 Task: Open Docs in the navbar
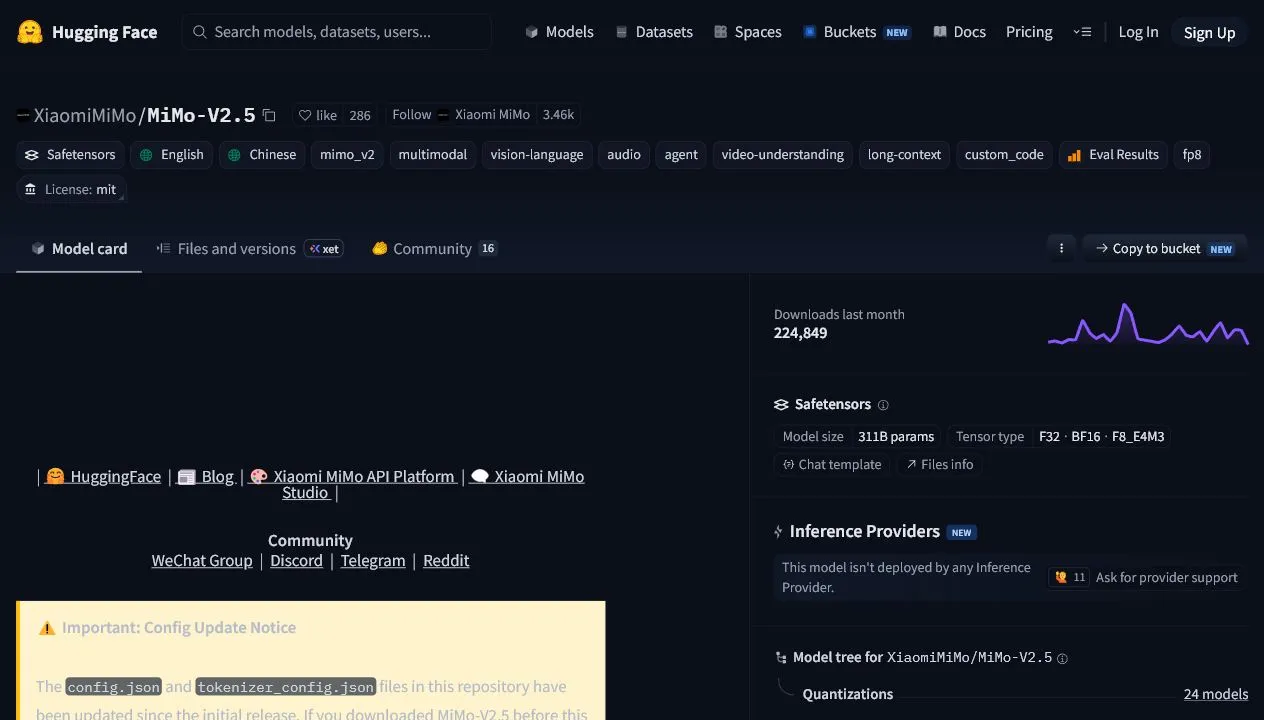[959, 32]
